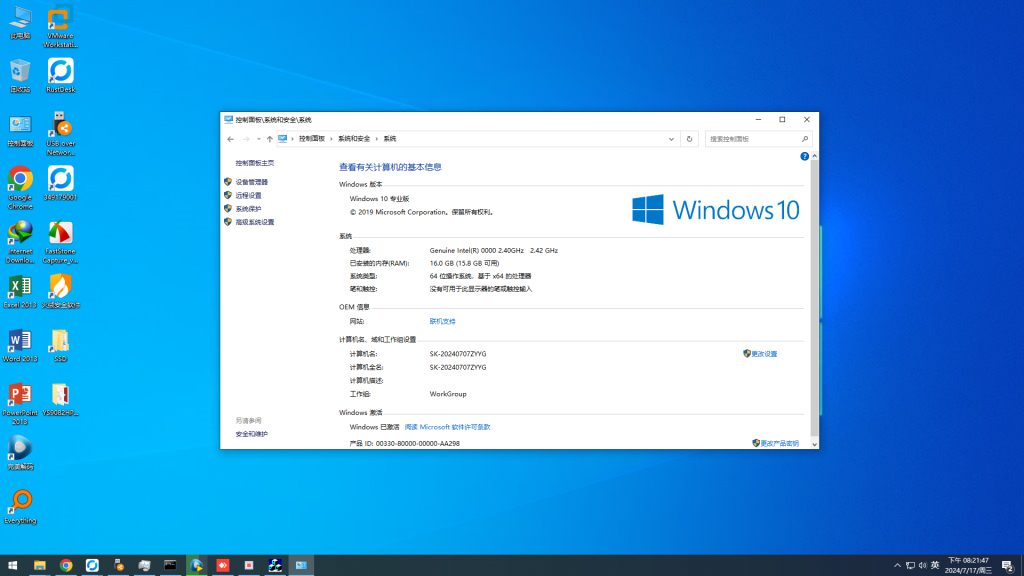Viewport: 1024px width, 576px height.
Task: Click the up arrow navigation button
Action: click(270, 139)
